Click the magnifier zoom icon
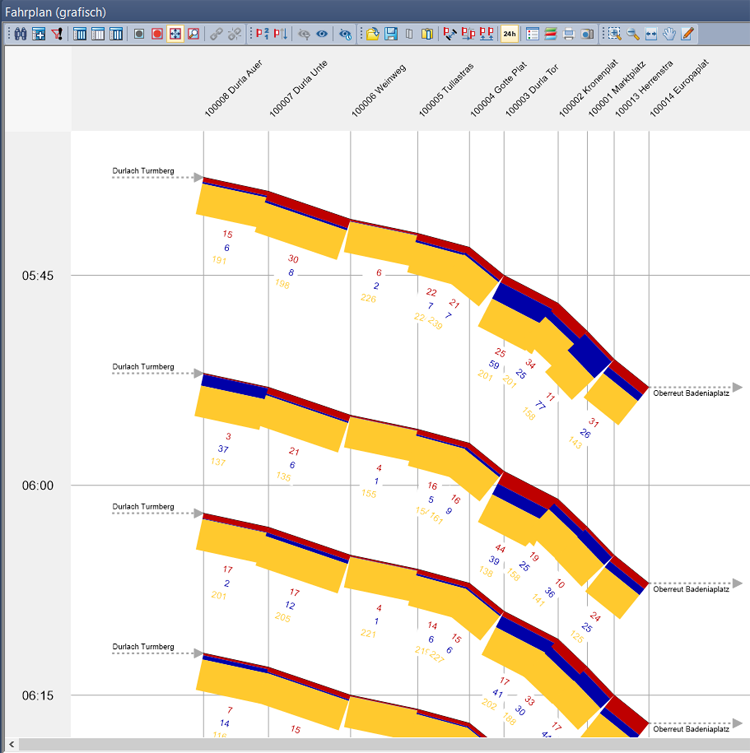The width and height of the screenshot is (750, 753). click(x=632, y=34)
